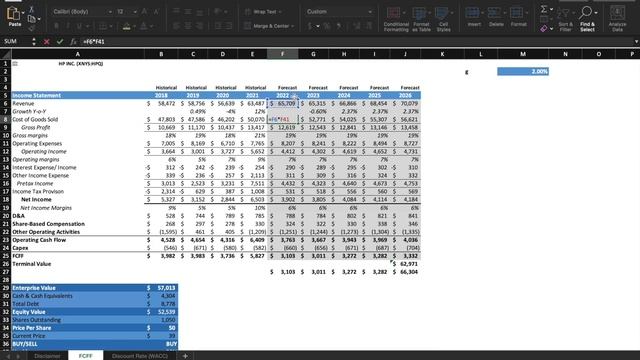This screenshot has width=640, height=360.
Task: Open Format as Table gallery
Action: 421,19
